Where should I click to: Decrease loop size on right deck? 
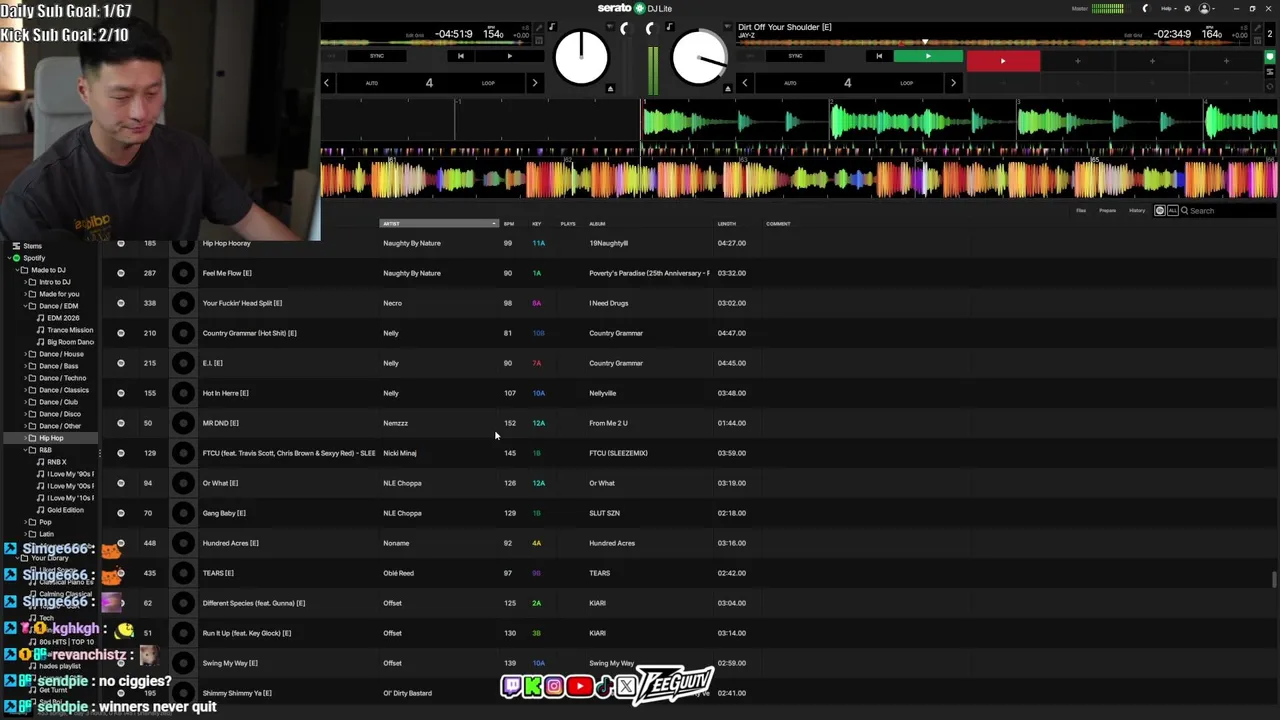(x=744, y=83)
